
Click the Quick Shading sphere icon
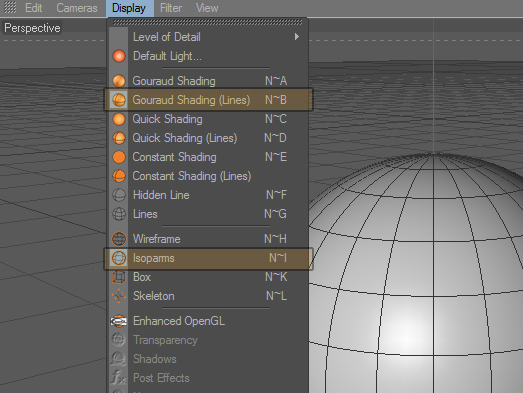[x=119, y=119]
